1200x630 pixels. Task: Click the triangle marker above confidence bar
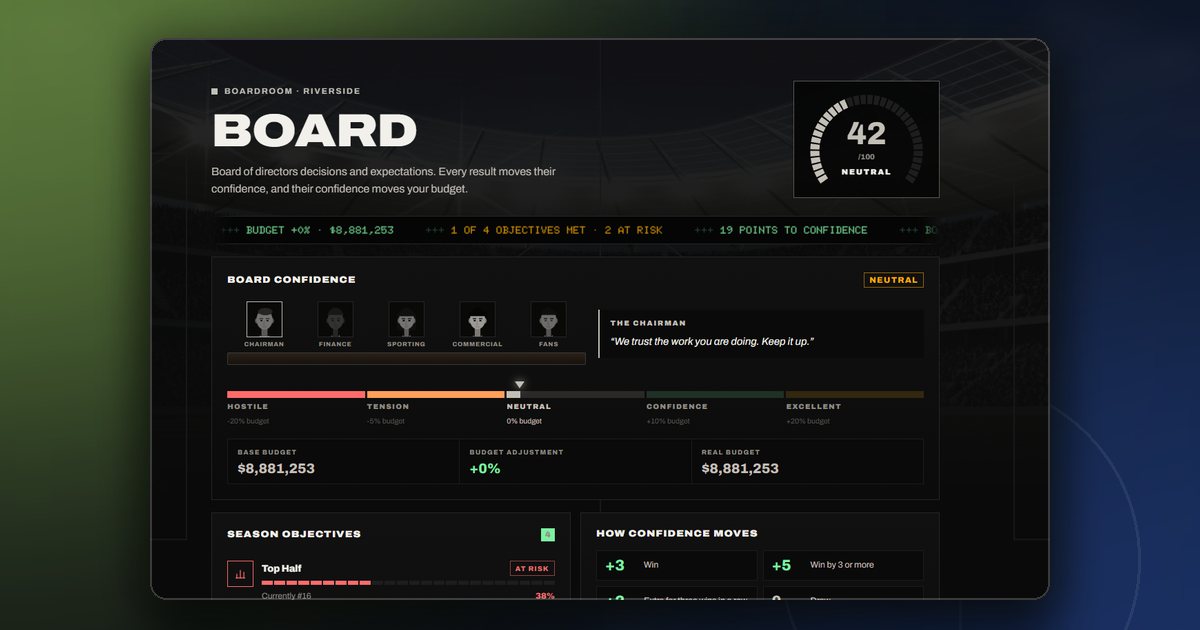[x=519, y=385]
